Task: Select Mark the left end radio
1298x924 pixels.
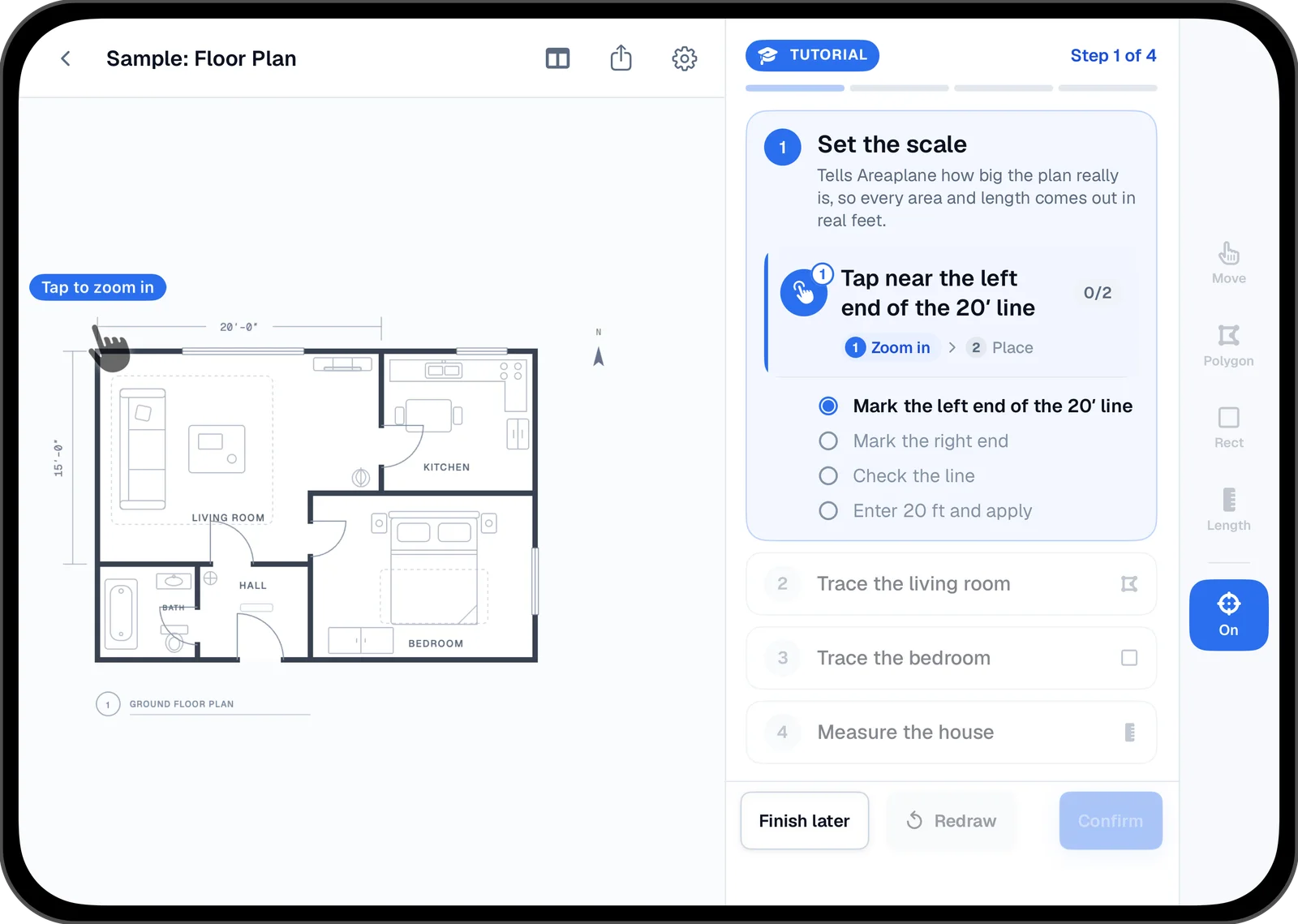Action: coord(828,406)
